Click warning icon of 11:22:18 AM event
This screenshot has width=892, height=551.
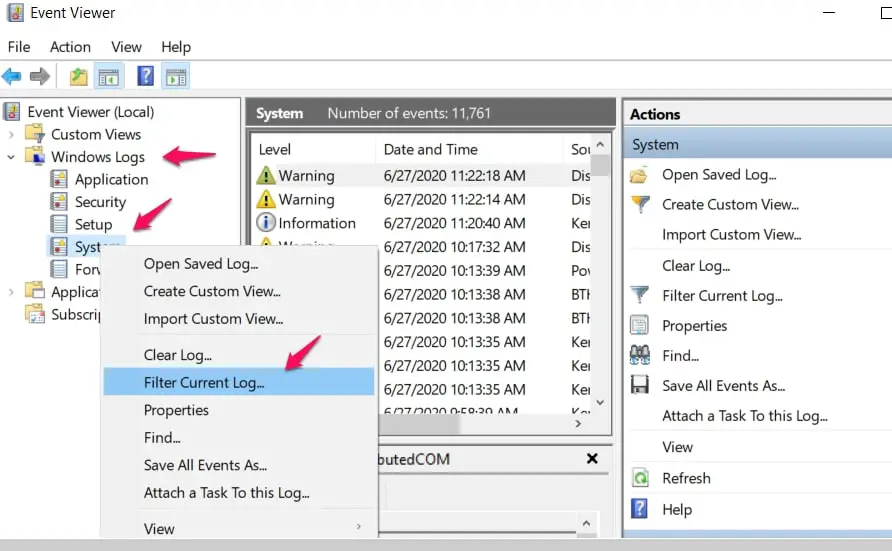(x=266, y=175)
